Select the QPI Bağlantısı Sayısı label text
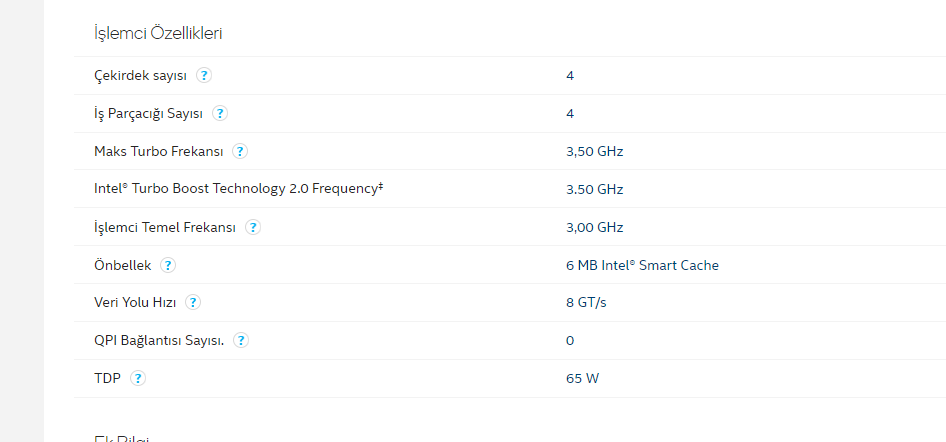Image resolution: width=946 pixels, height=442 pixels. pyautogui.click(x=159, y=340)
